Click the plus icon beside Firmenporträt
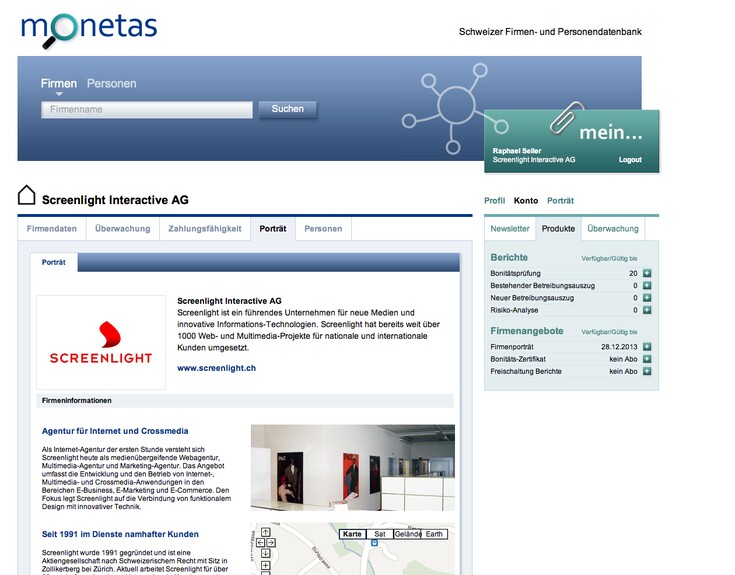This screenshot has height=575, width=735. 647,346
